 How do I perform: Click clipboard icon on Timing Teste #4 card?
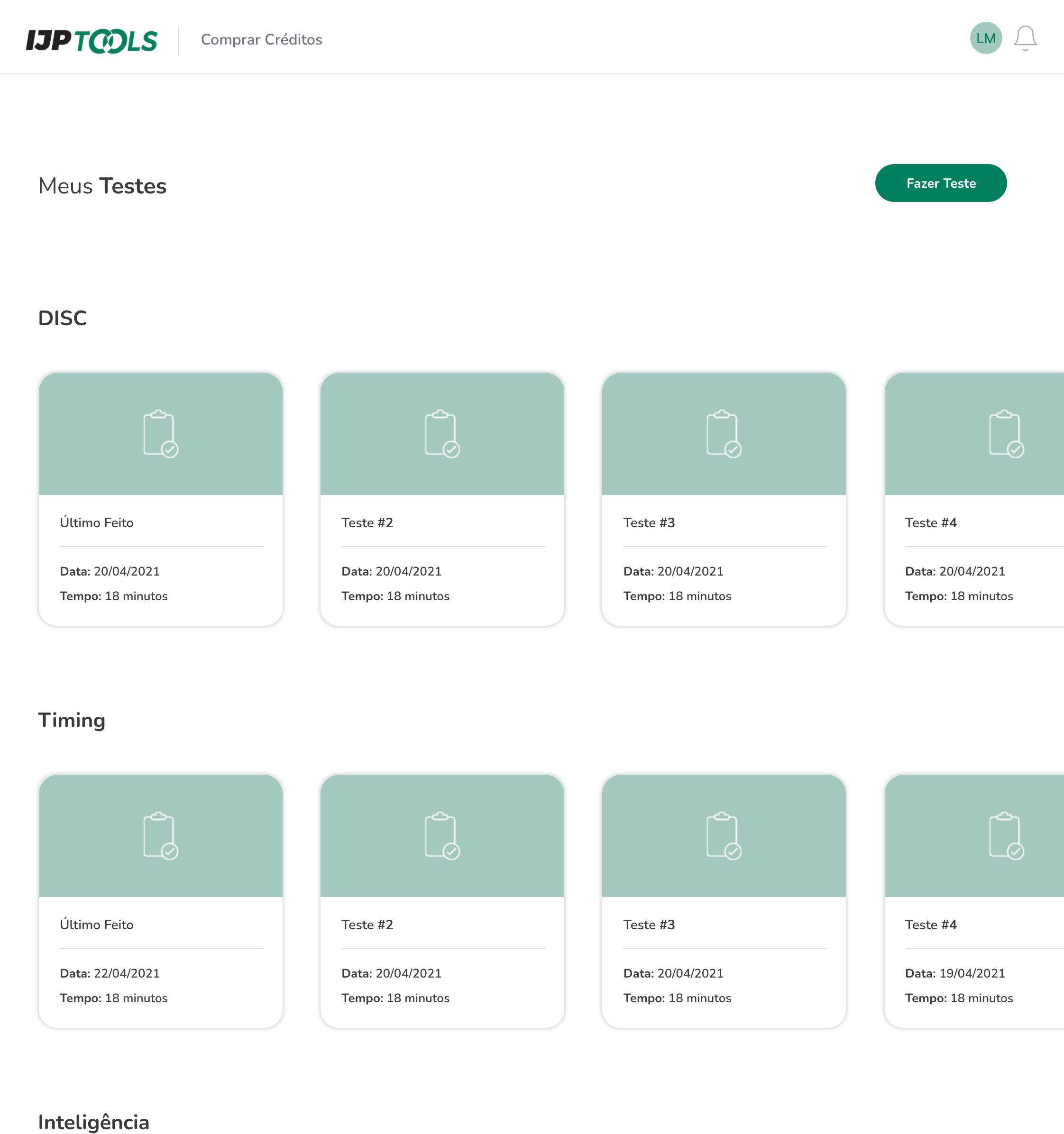(x=1006, y=836)
